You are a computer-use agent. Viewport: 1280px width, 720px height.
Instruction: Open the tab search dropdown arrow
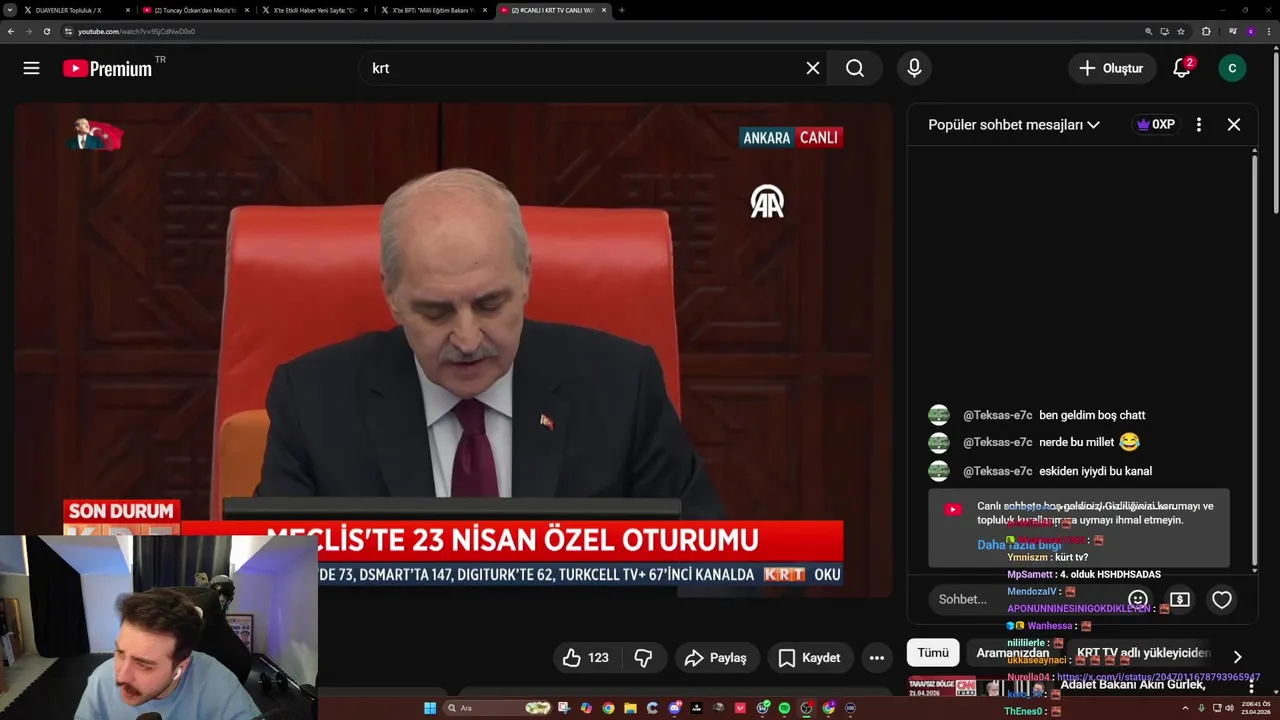[9, 10]
